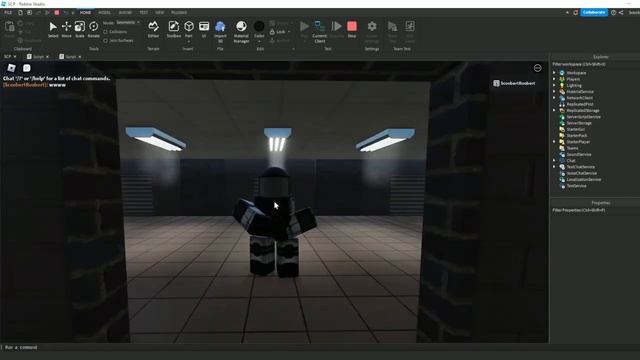Select LocalizationService in Explorer
The image size is (640, 360).
coord(584,180)
